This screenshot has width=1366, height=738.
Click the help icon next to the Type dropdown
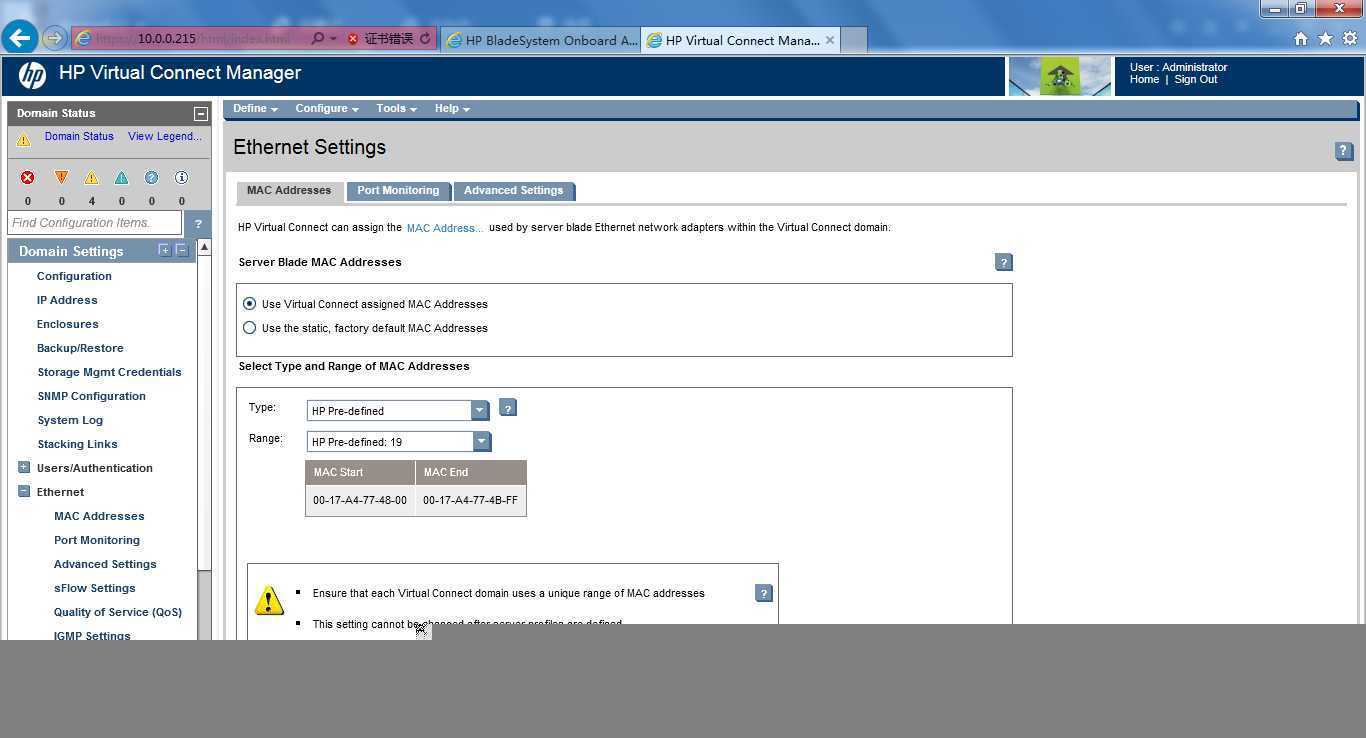[x=508, y=408]
